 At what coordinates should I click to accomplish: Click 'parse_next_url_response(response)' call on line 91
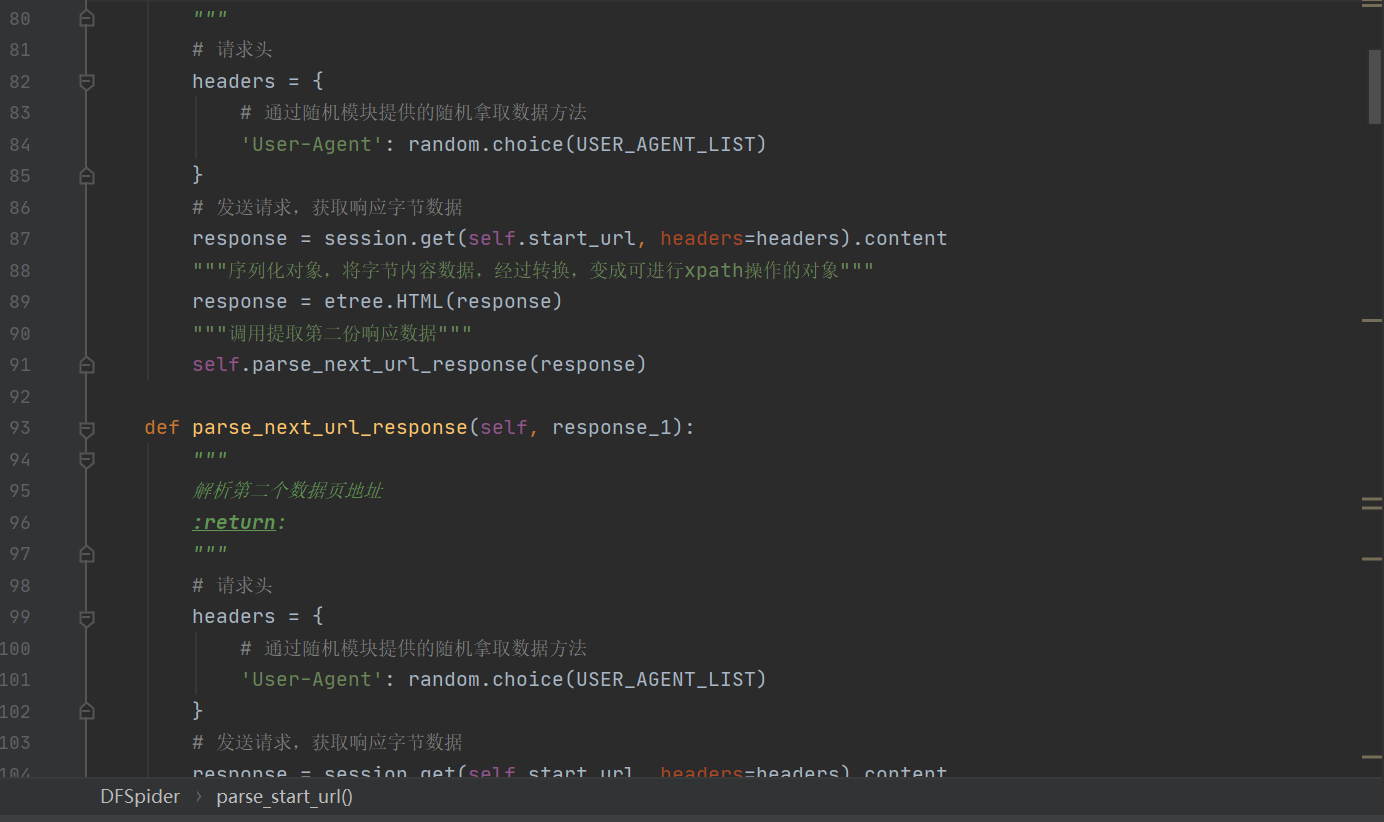click(x=450, y=364)
